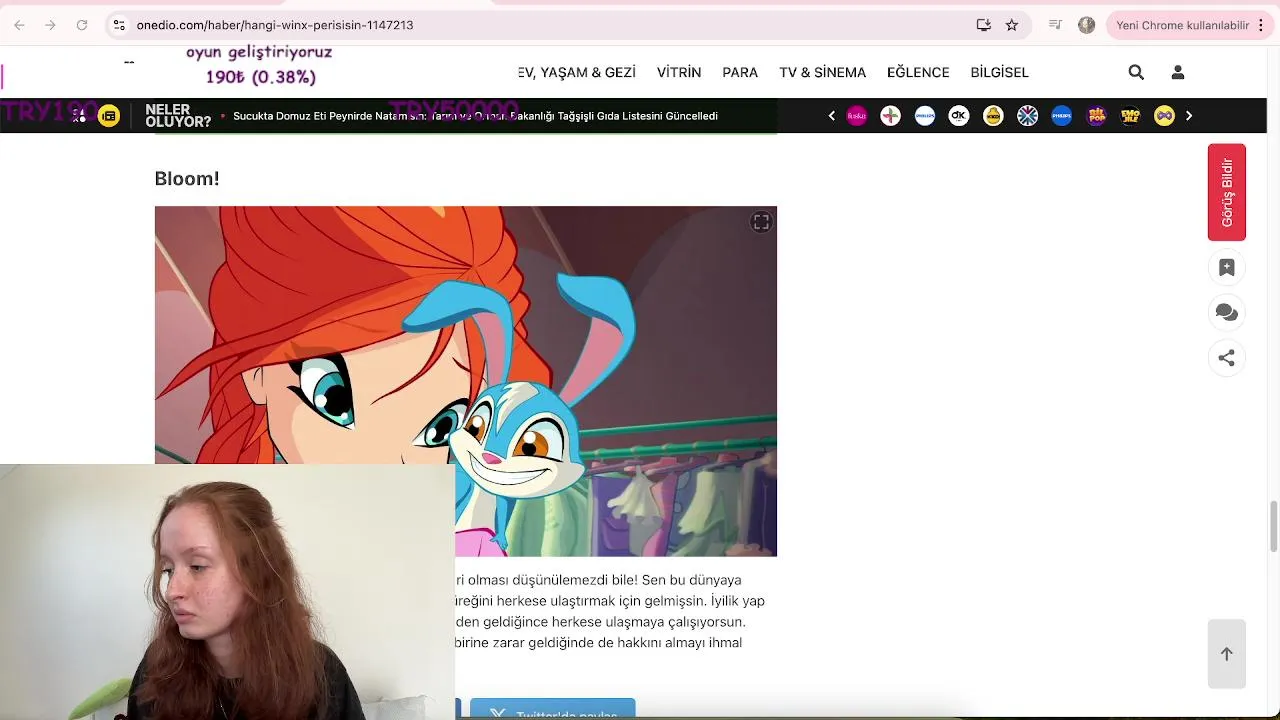Click next arrow of brand carousel
1280x720 pixels.
click(1189, 116)
